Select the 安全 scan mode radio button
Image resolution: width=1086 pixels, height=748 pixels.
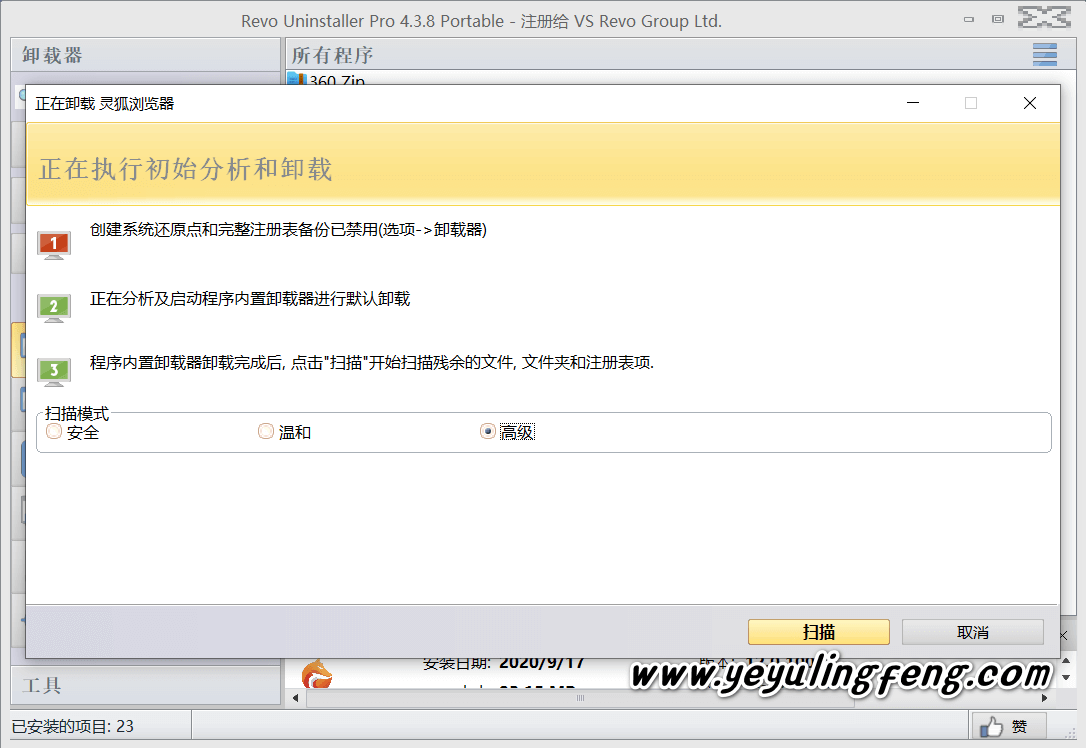coord(54,431)
